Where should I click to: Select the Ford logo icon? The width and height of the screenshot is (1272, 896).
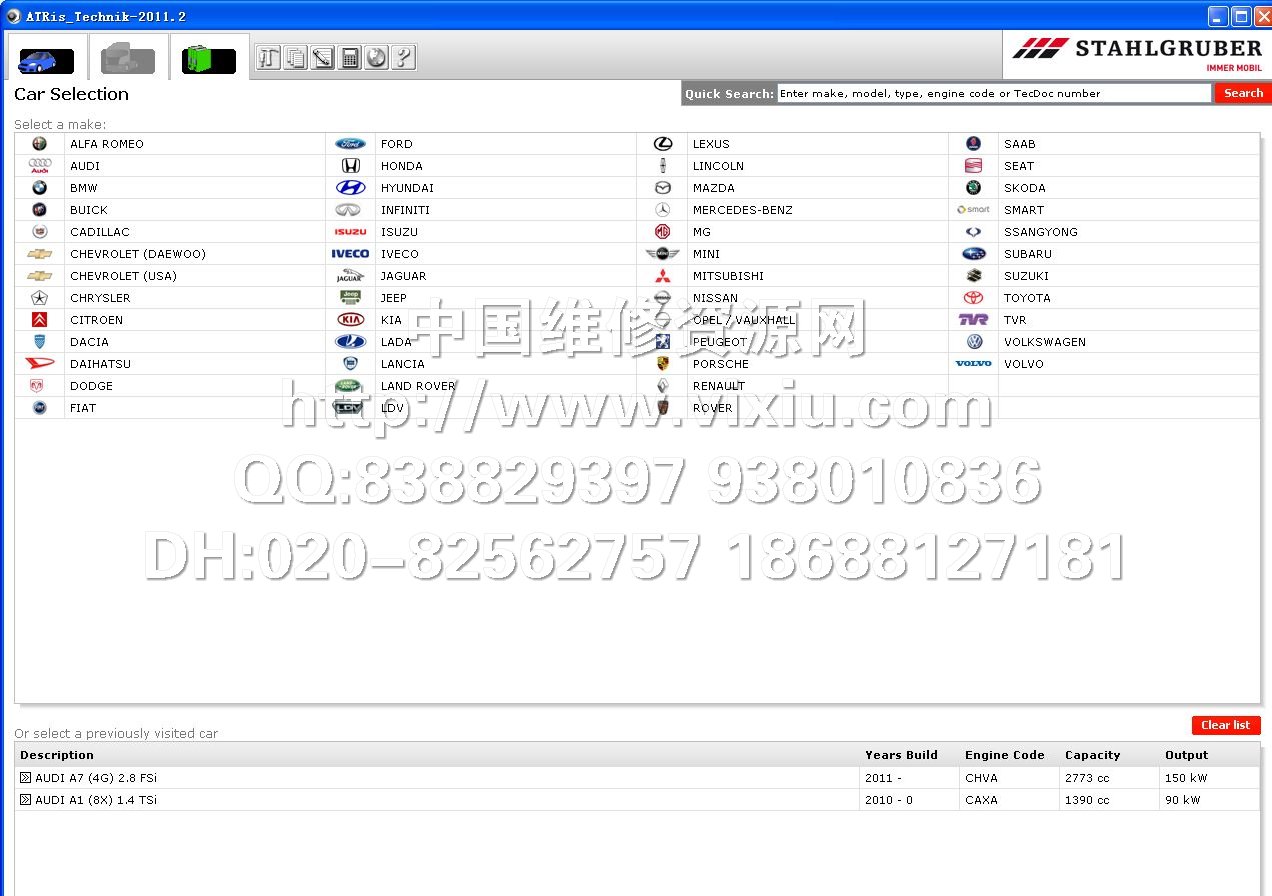coord(350,144)
